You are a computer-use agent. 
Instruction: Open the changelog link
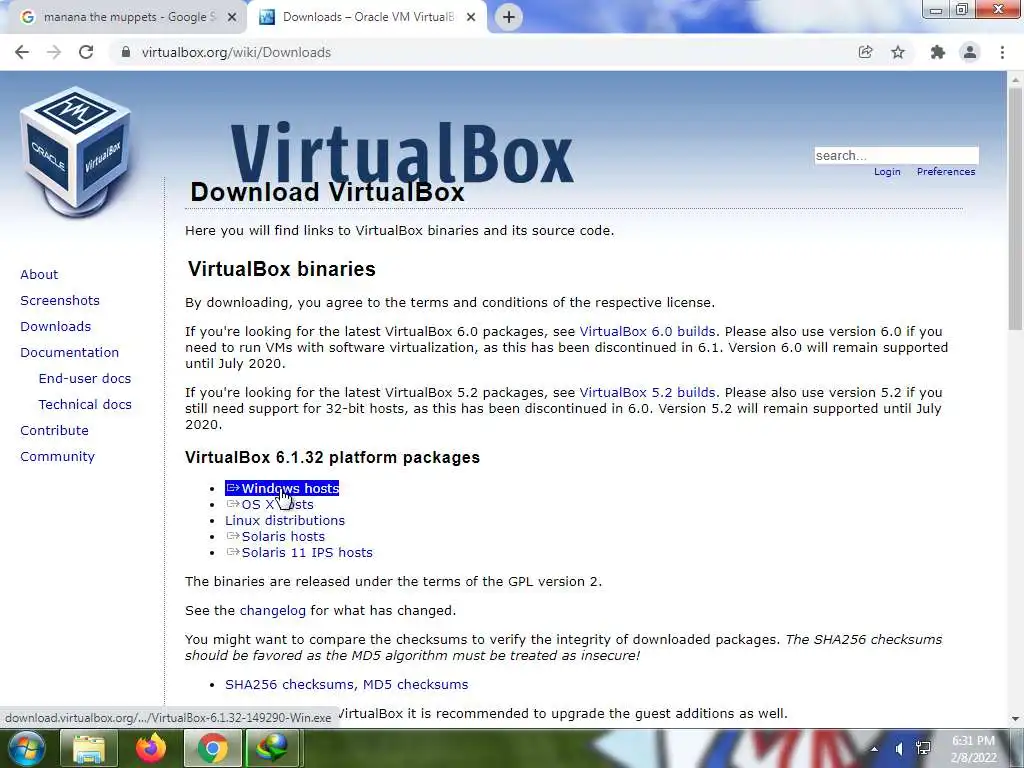[272, 611]
